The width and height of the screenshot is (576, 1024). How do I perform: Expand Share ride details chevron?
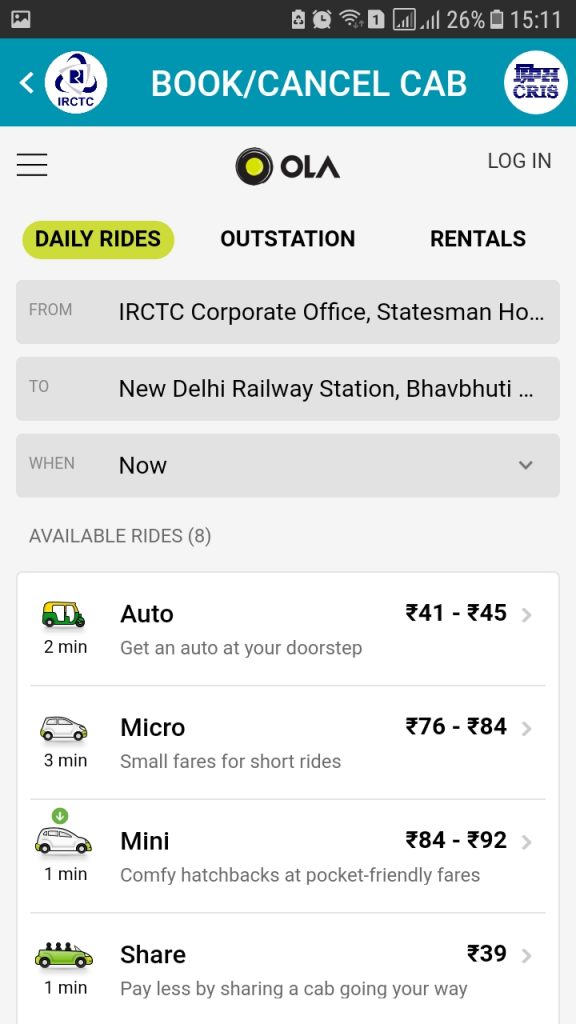526,956
